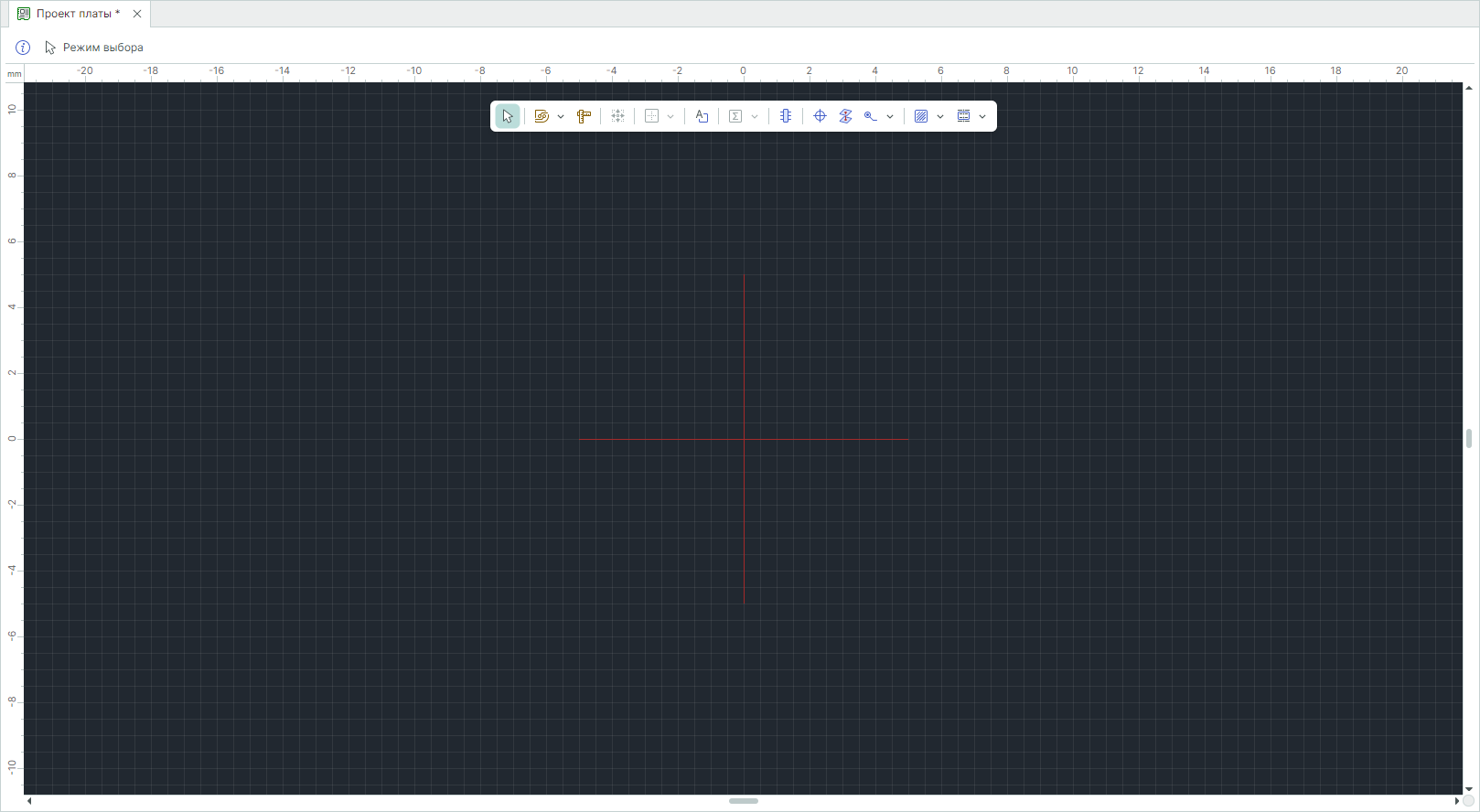Click the green board icon on the tab
The height and width of the screenshot is (812, 1480).
tap(24, 14)
